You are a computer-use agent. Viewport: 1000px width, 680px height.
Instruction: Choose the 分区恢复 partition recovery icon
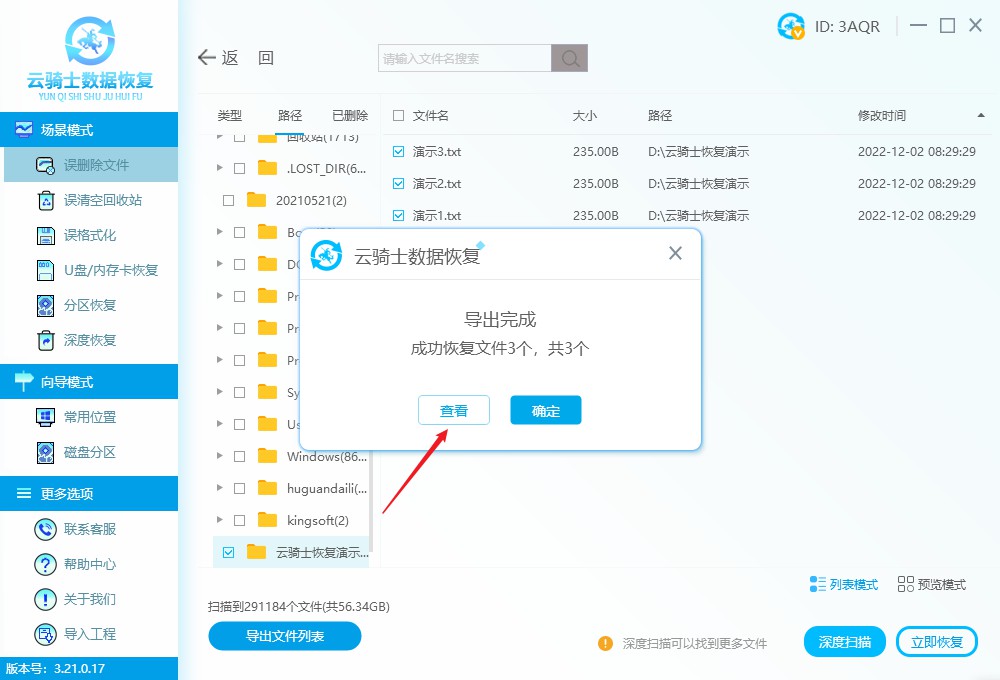pos(45,305)
